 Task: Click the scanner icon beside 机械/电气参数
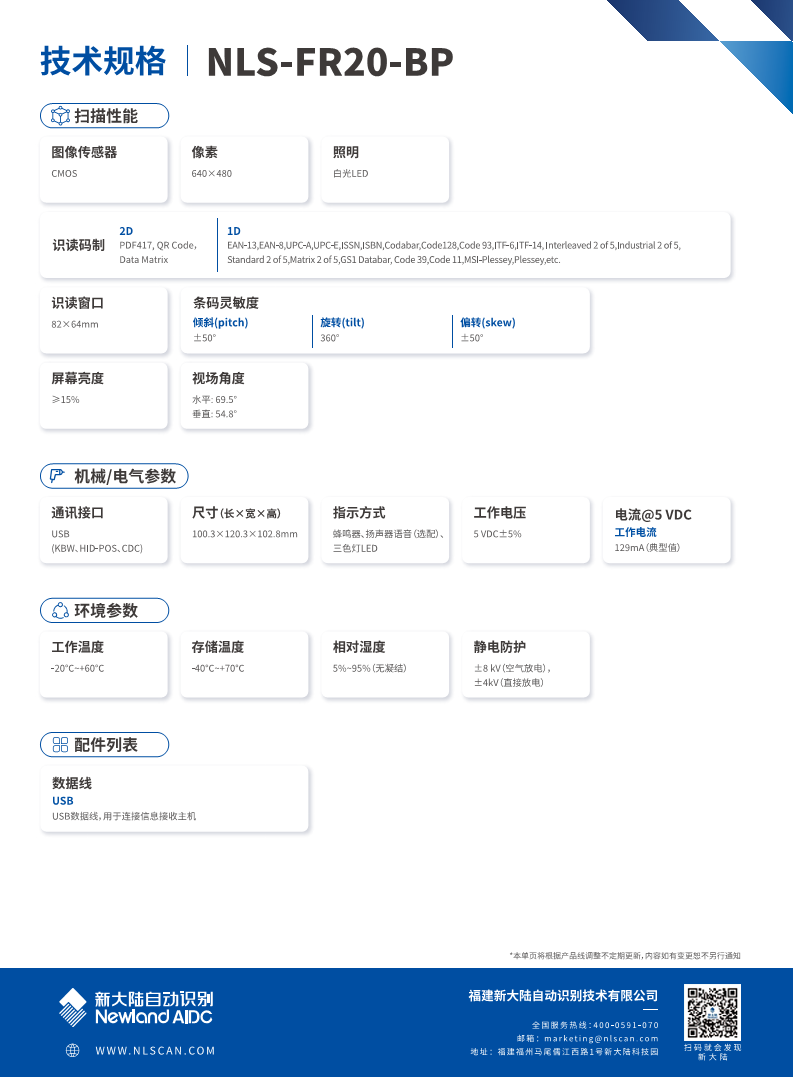(x=58, y=475)
